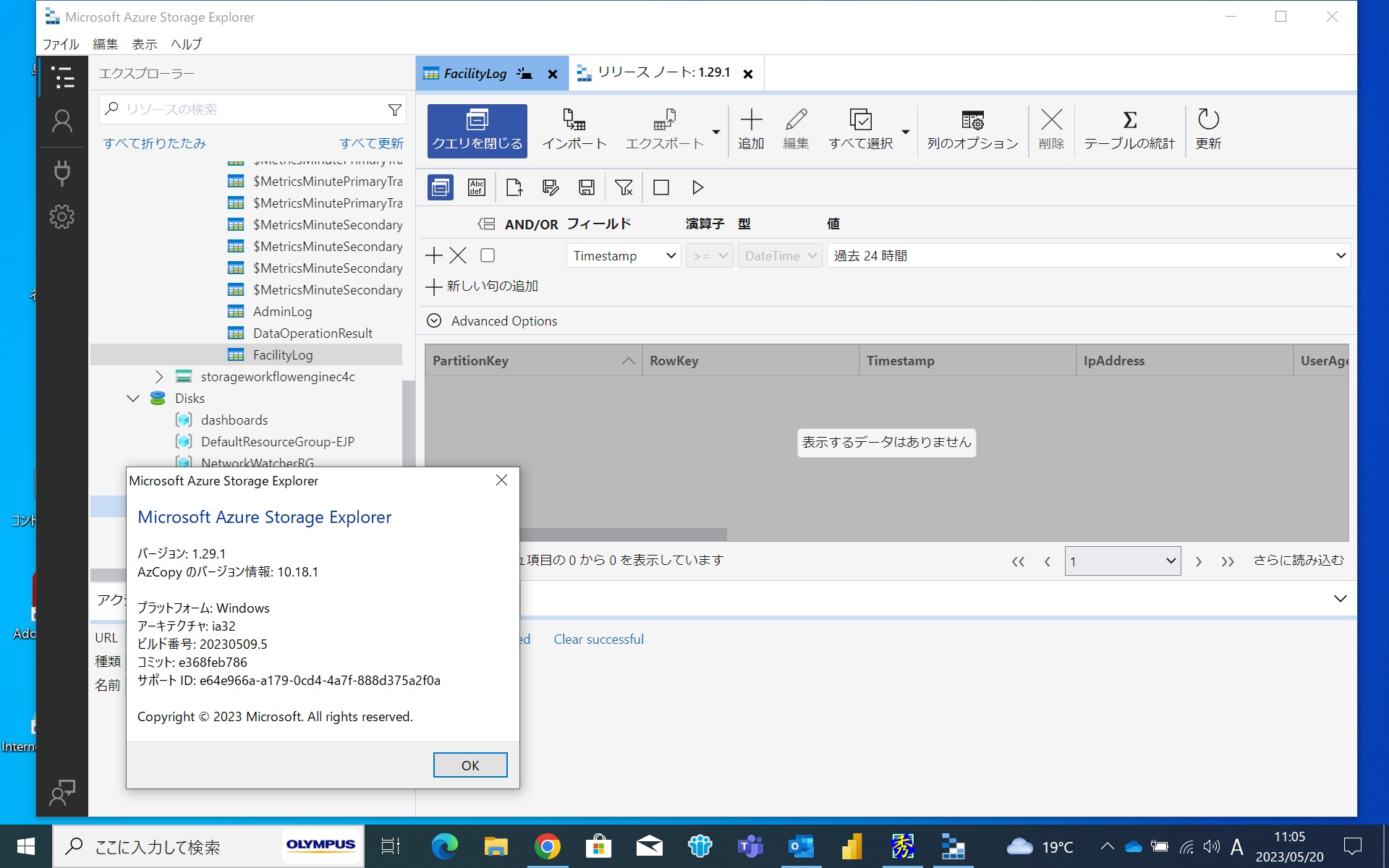Select the visual query builder icon

pyautogui.click(x=440, y=187)
